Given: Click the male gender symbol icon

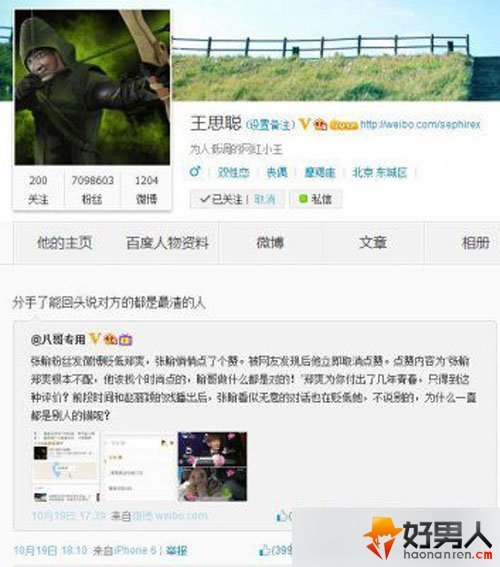Looking at the screenshot, I should coord(195,171).
